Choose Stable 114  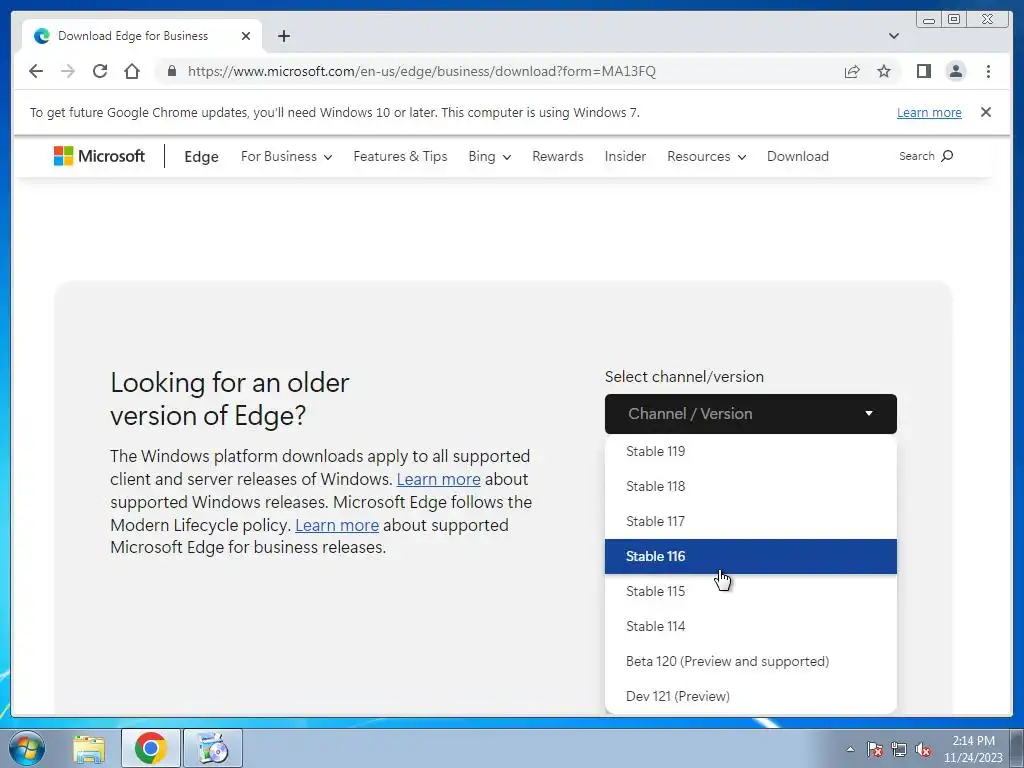[750, 626]
